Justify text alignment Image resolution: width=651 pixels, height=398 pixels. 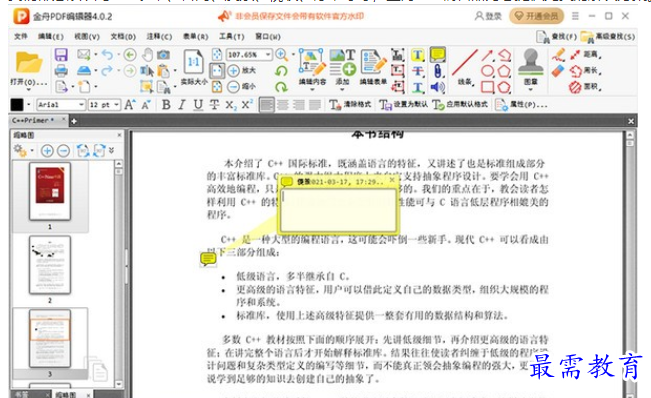(315, 105)
